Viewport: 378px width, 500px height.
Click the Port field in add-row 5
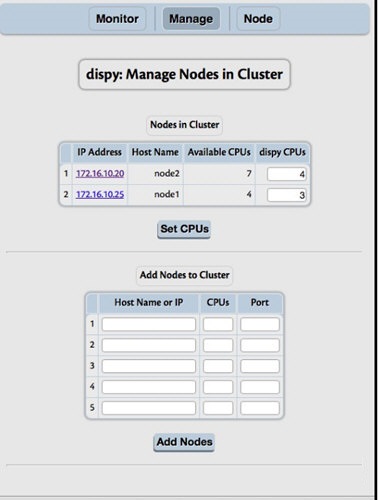coord(260,408)
